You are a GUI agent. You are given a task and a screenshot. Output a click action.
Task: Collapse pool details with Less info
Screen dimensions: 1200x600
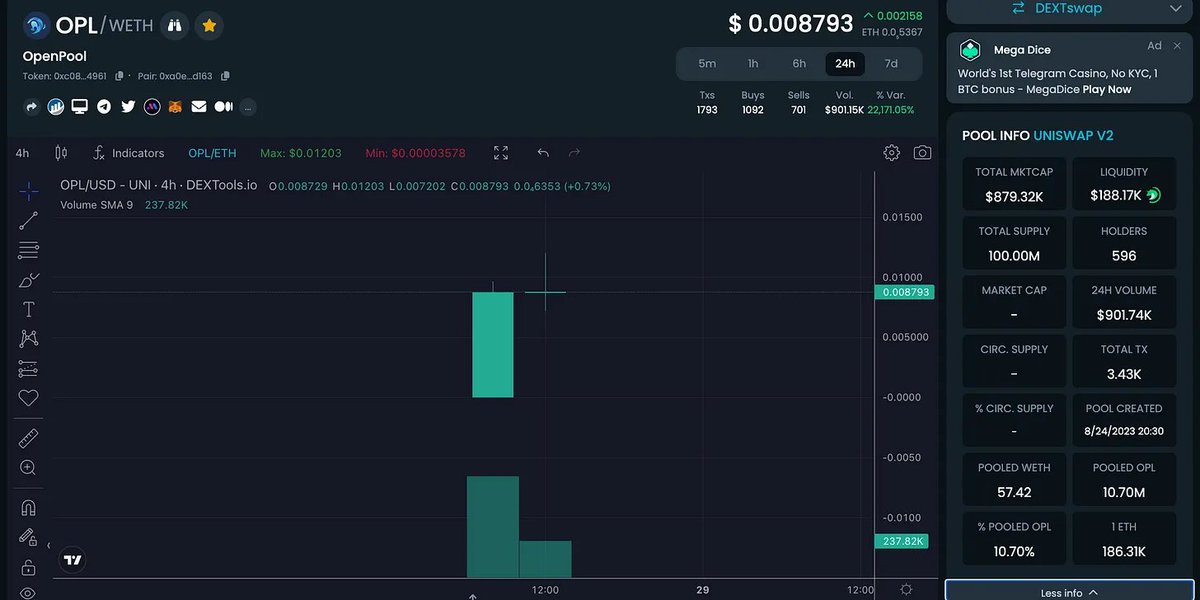tap(1069, 592)
